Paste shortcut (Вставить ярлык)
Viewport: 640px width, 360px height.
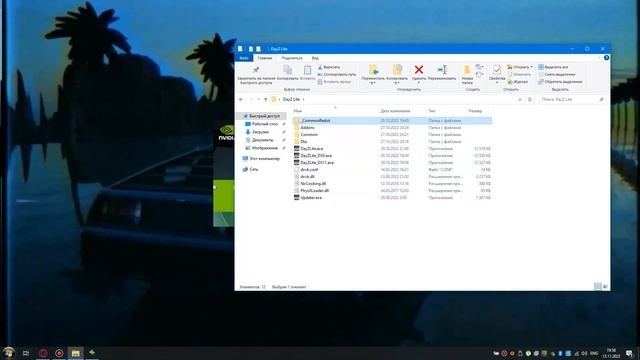click(334, 82)
